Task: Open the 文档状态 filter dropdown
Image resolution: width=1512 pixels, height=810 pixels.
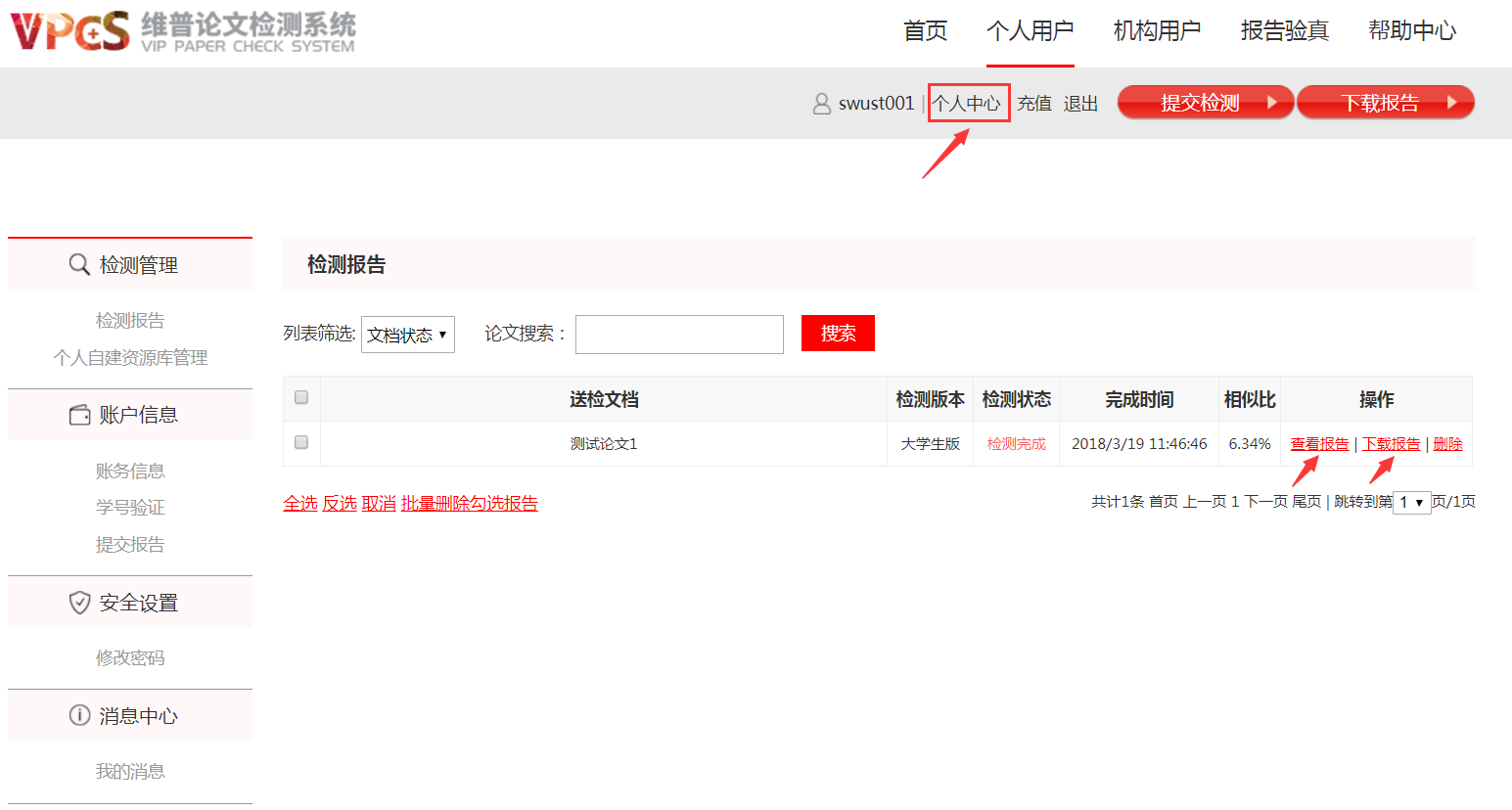Action: [408, 335]
